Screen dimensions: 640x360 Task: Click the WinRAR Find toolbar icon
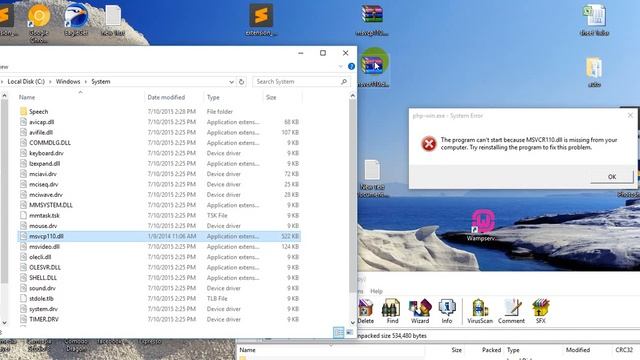pyautogui.click(x=392, y=311)
